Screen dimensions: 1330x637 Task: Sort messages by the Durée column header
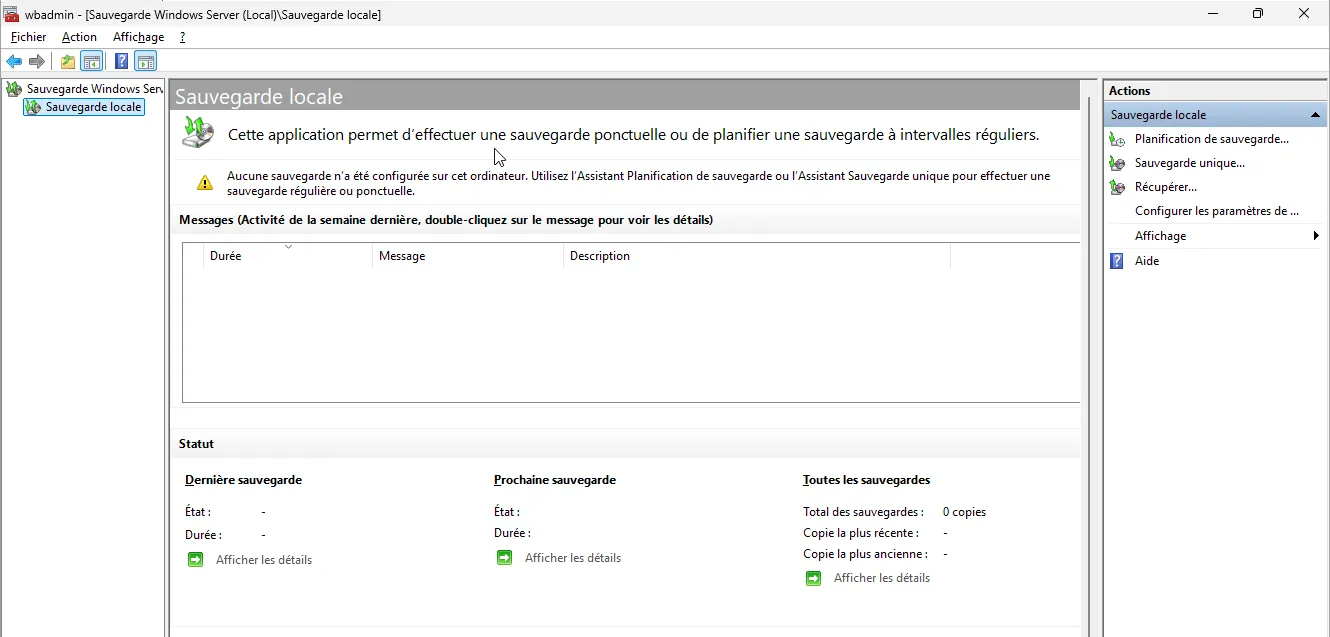225,256
